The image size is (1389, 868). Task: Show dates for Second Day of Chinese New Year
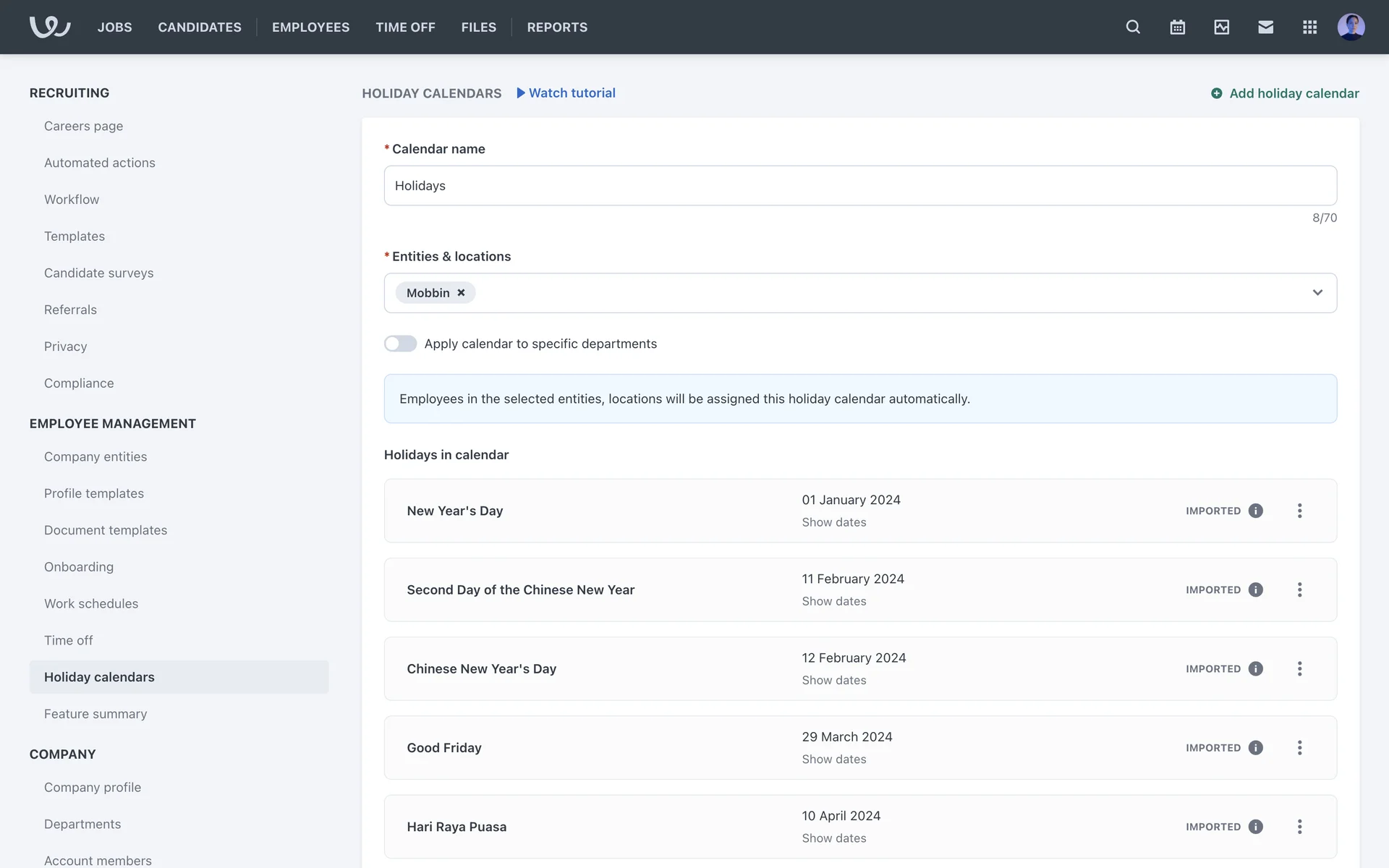[833, 601]
